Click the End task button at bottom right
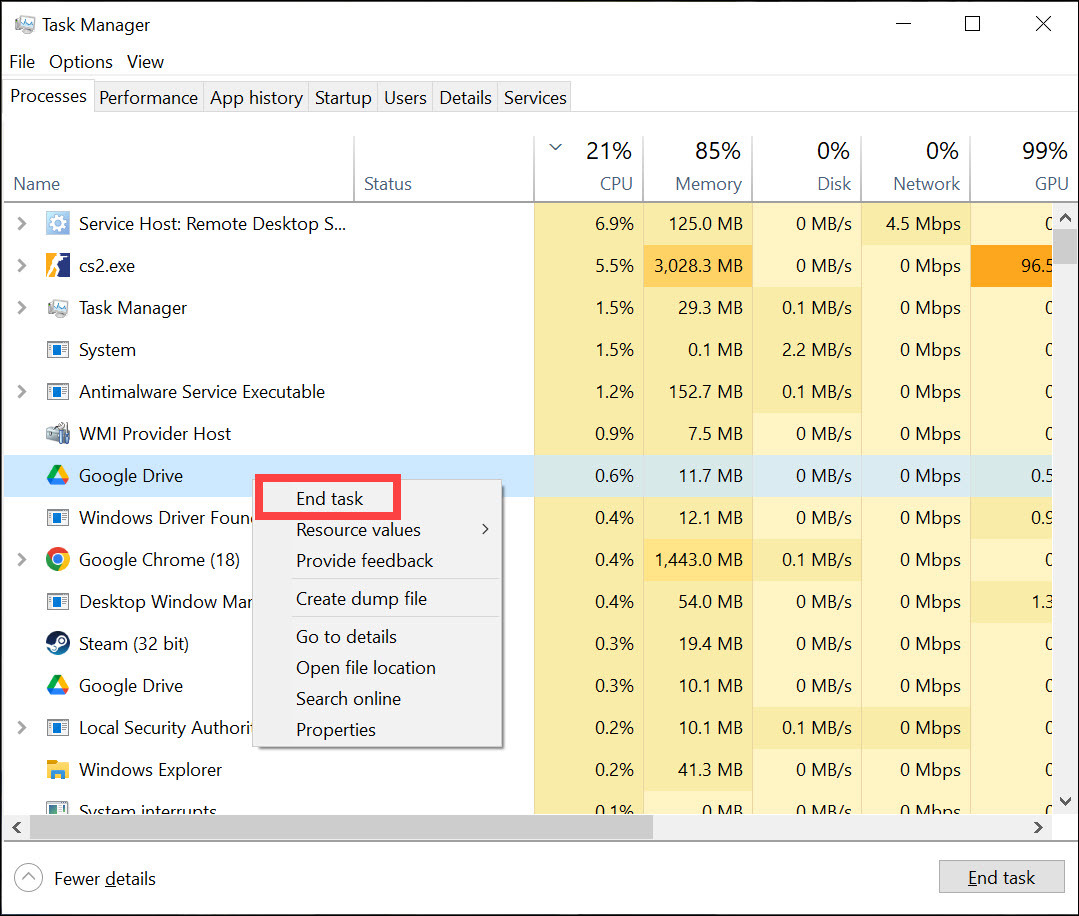The image size is (1079, 916). [1001, 877]
